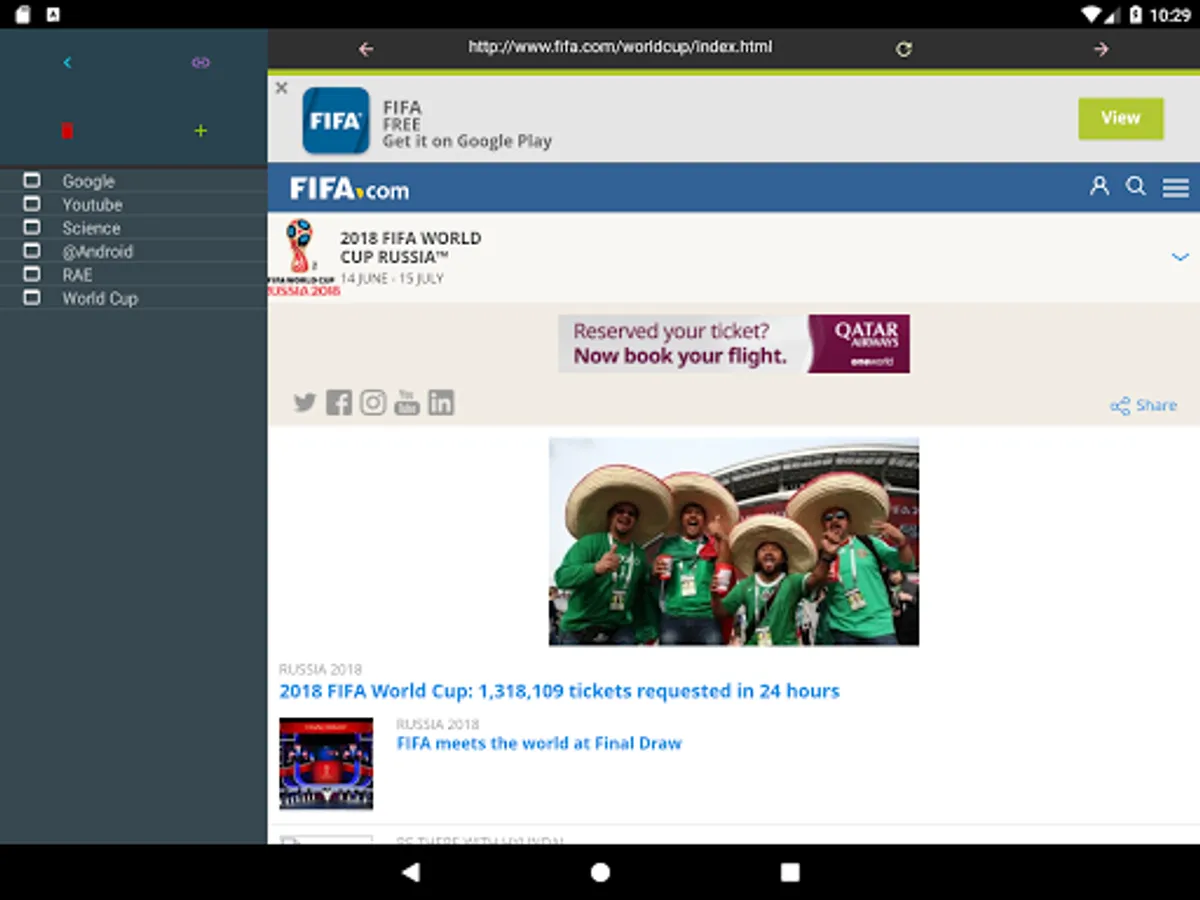Tap the URL address field

pos(620,47)
